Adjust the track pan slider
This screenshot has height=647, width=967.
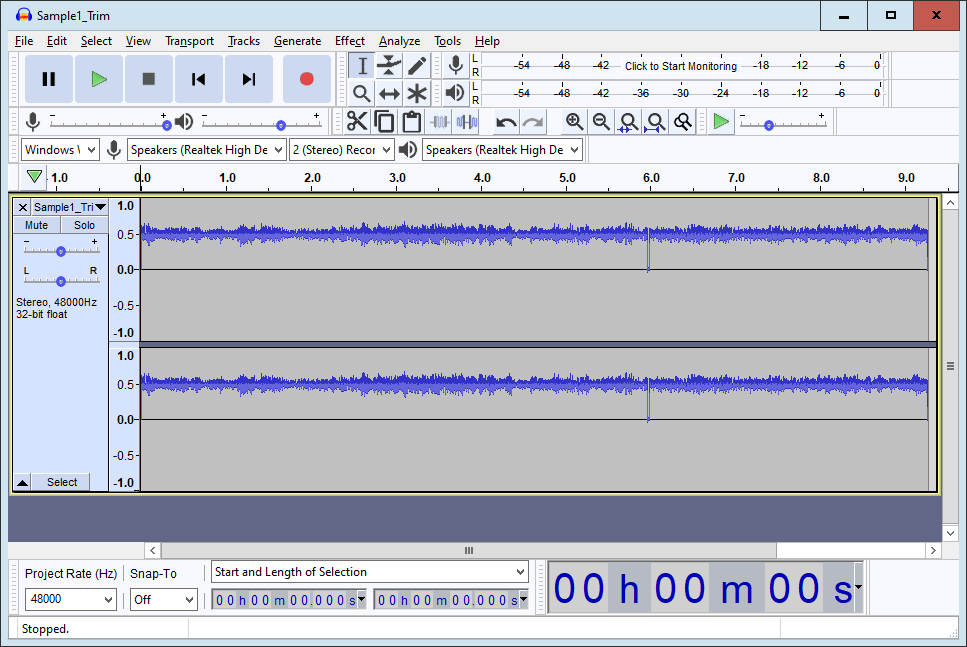tap(60, 281)
